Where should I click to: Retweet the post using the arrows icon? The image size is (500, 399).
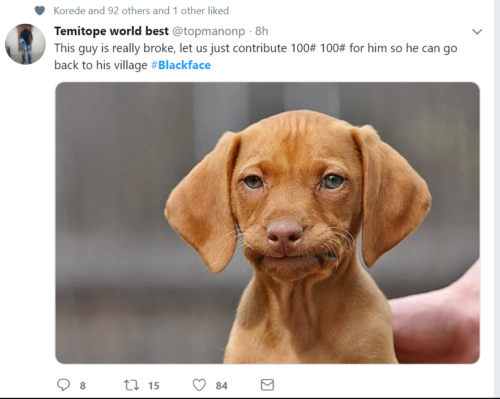click(131, 385)
